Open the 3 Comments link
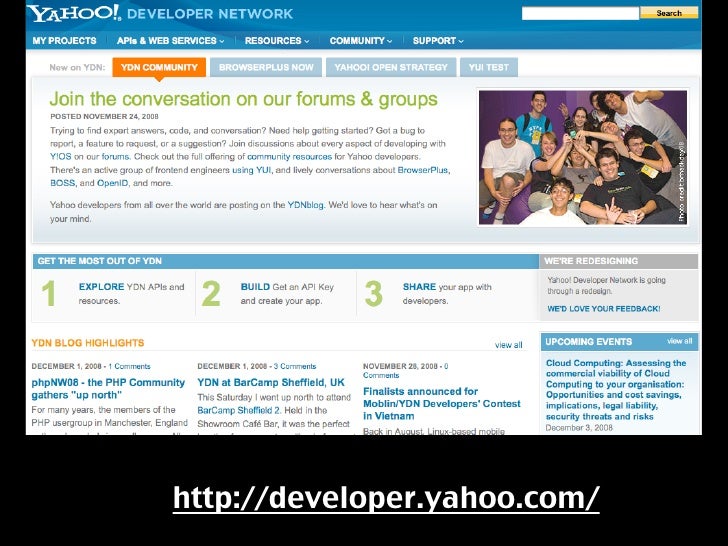728x546 pixels. (x=295, y=366)
